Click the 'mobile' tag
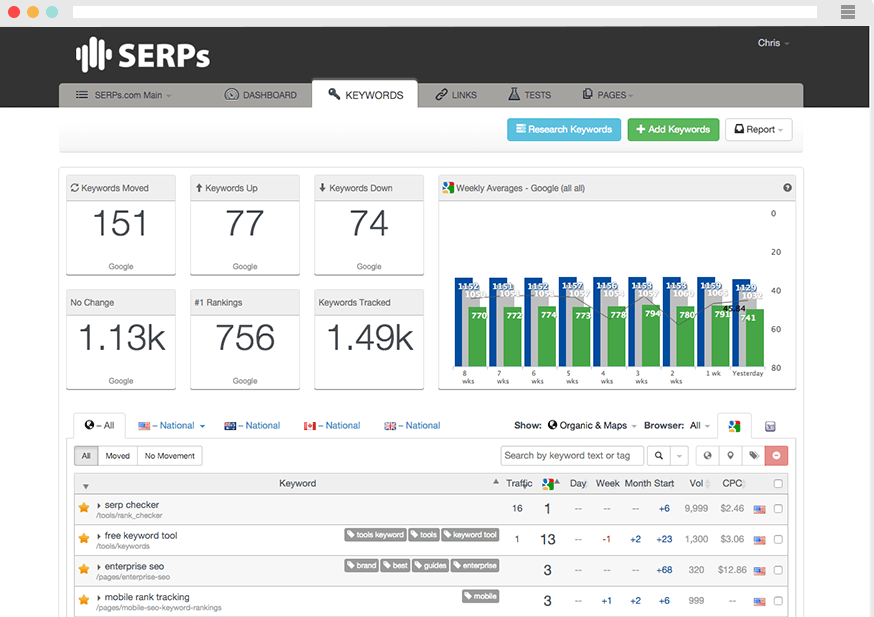 480,596
